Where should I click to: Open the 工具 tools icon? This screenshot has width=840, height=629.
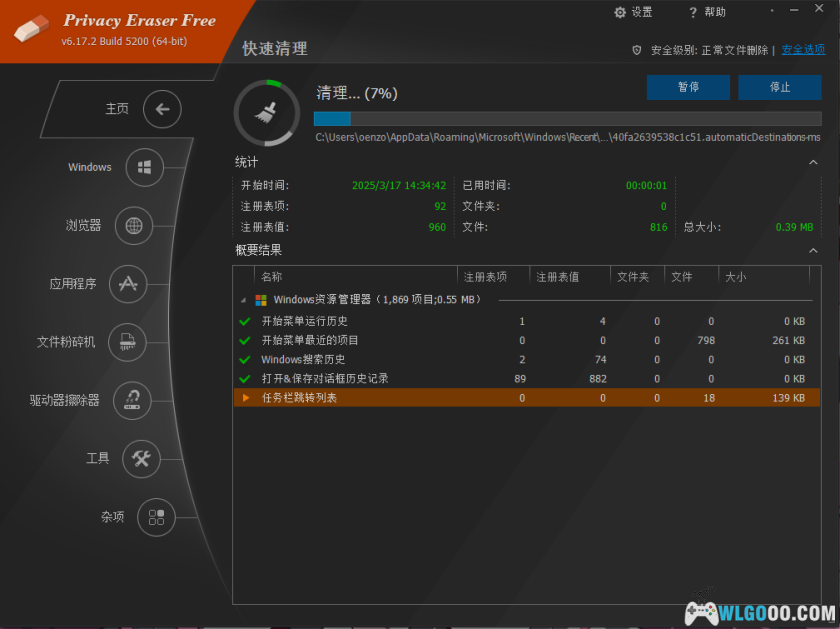[143, 458]
